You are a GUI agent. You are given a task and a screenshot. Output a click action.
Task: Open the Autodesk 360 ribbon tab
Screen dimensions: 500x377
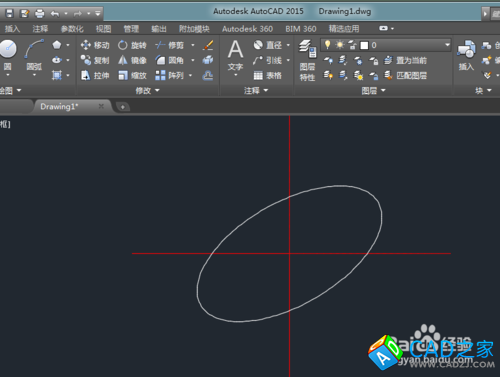coord(247,29)
